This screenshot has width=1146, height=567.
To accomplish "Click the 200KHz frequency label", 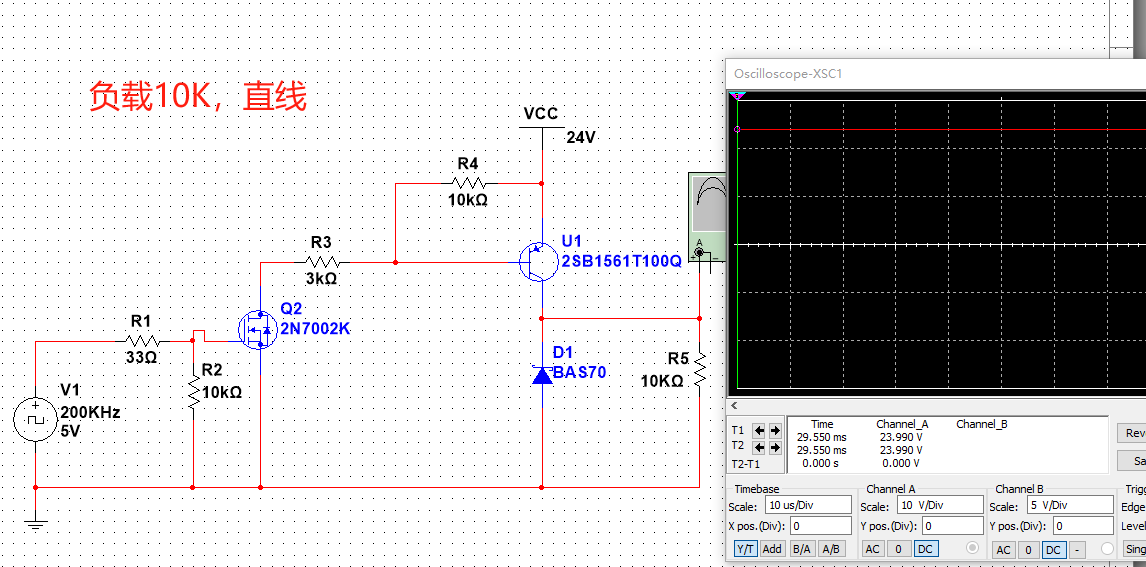I will coord(90,414).
